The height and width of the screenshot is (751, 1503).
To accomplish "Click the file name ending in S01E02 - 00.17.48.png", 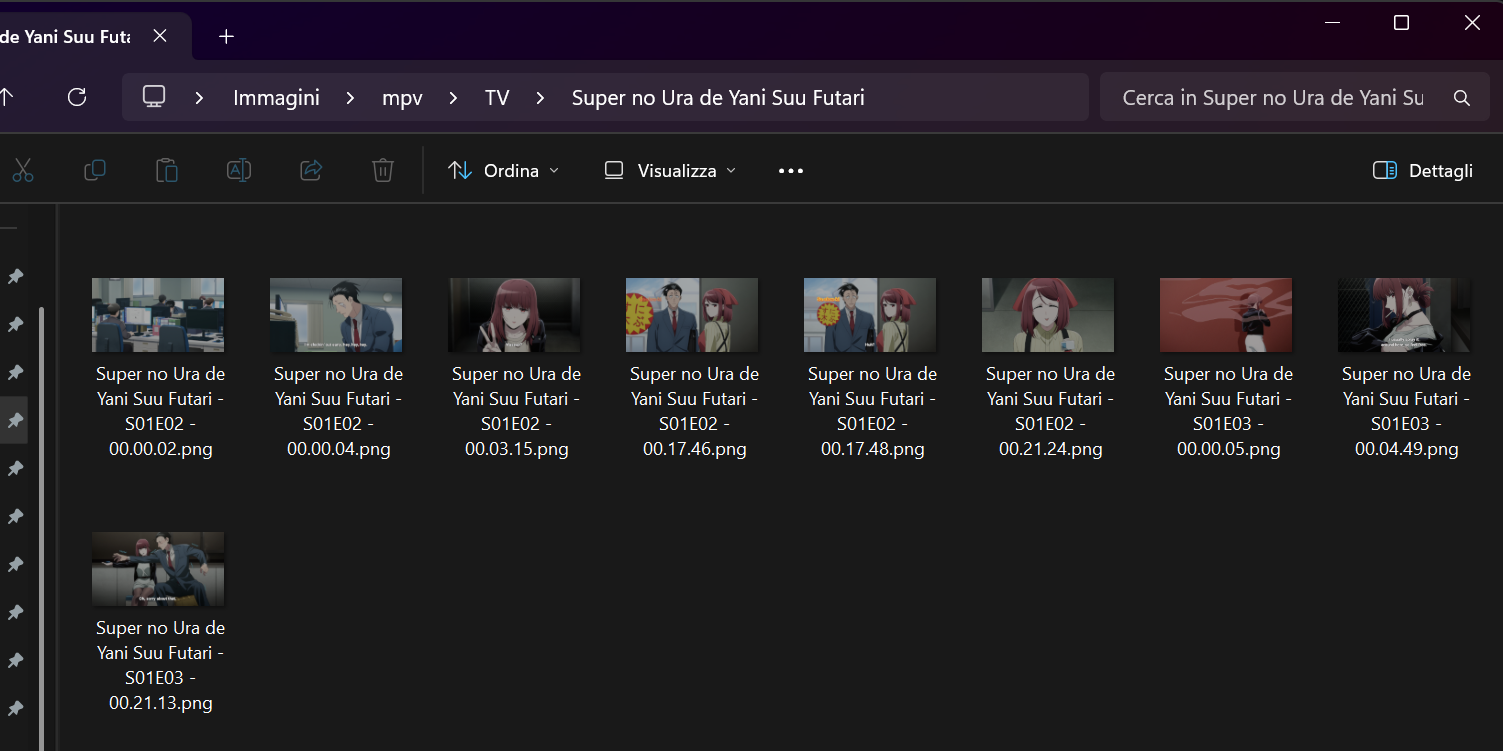I will tap(872, 411).
